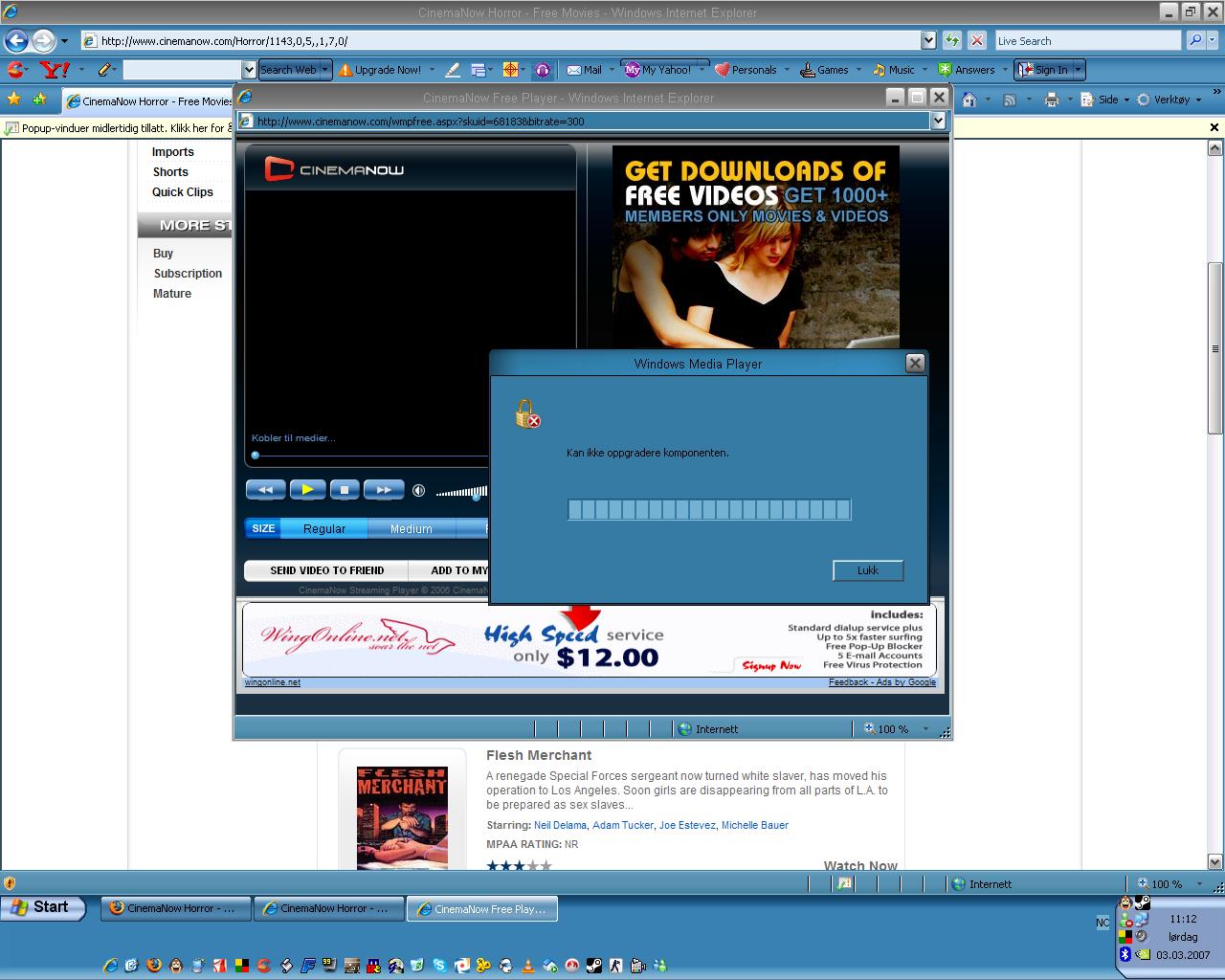Open Mail from the Yahoo toolbar

click(585, 70)
